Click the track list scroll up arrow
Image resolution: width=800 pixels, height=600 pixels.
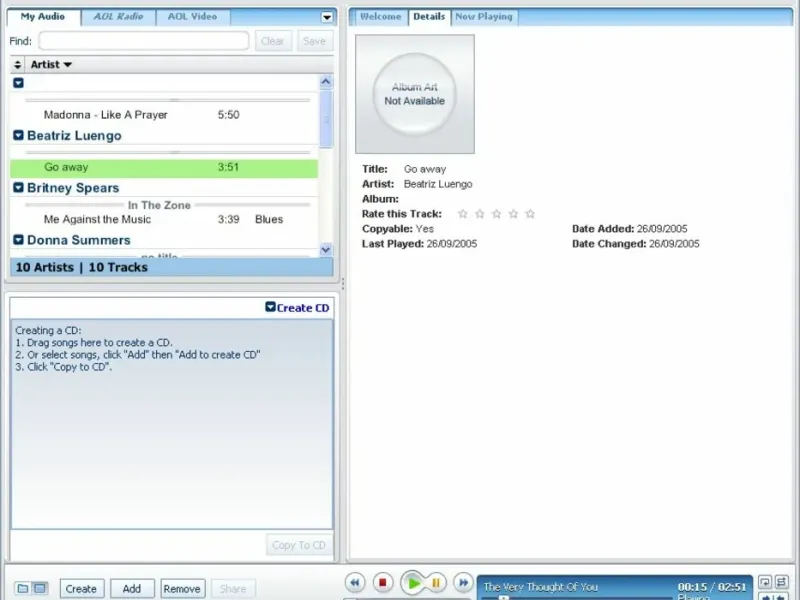pyautogui.click(x=326, y=82)
